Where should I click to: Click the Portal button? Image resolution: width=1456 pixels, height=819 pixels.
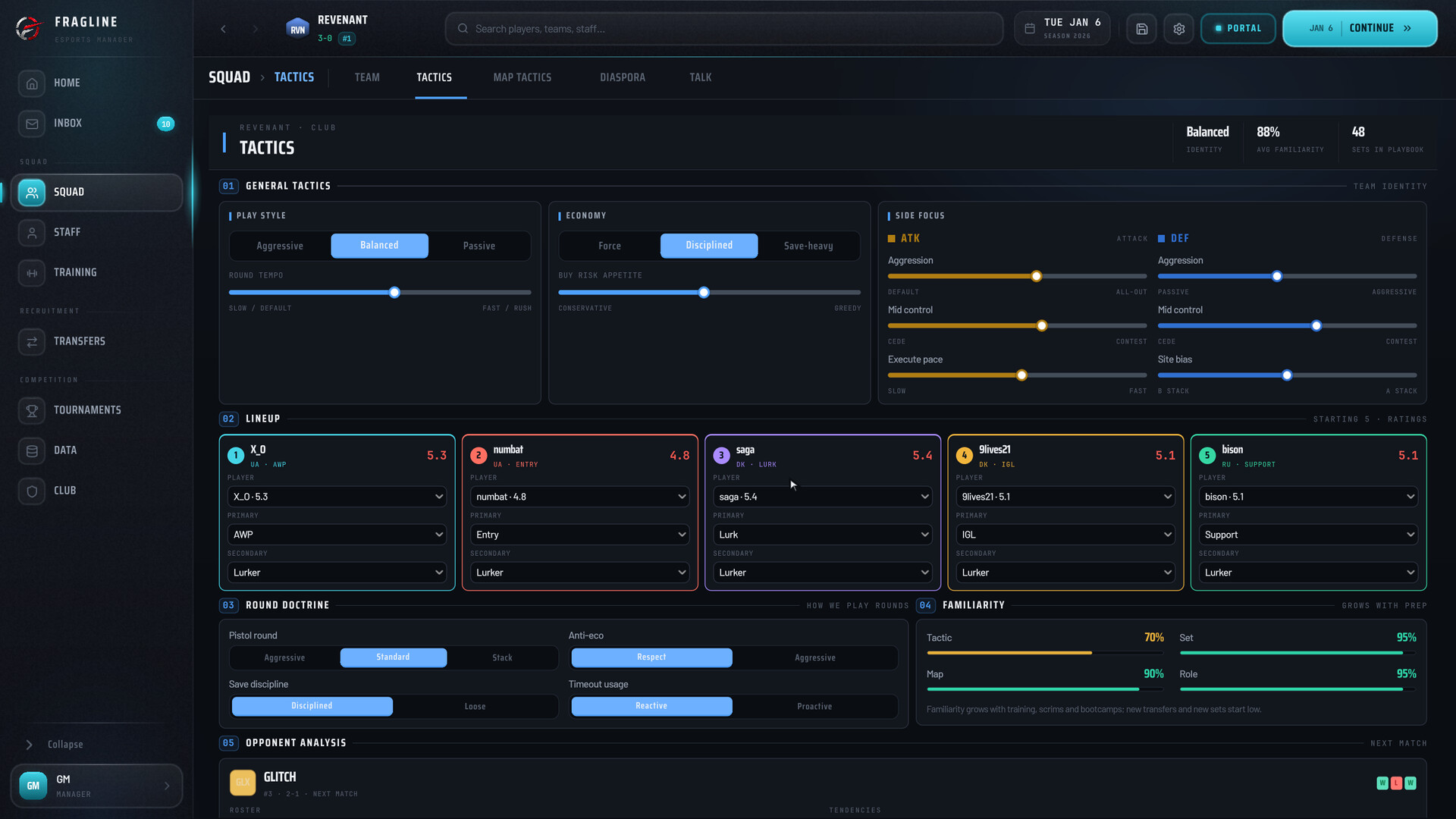click(x=1238, y=29)
